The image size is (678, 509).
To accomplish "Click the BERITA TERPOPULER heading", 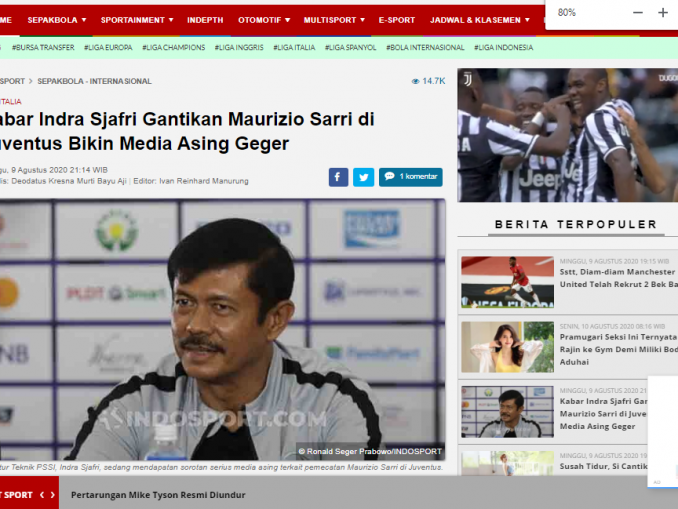I will coord(576,224).
